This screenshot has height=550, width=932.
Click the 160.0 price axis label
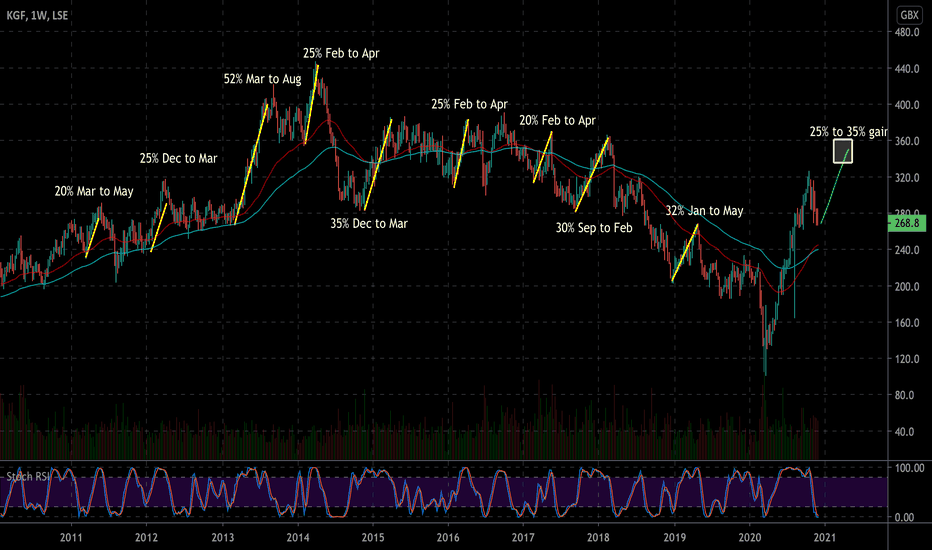click(x=907, y=323)
